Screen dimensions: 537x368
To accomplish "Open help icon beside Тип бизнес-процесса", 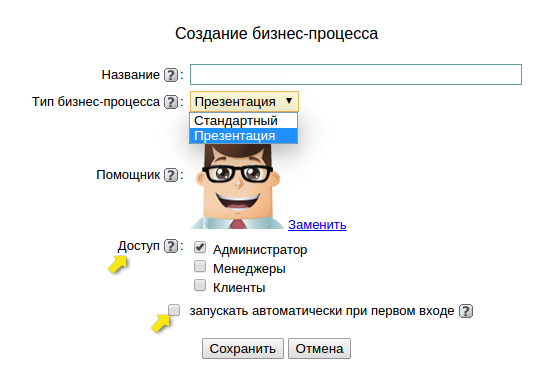I will [x=171, y=102].
